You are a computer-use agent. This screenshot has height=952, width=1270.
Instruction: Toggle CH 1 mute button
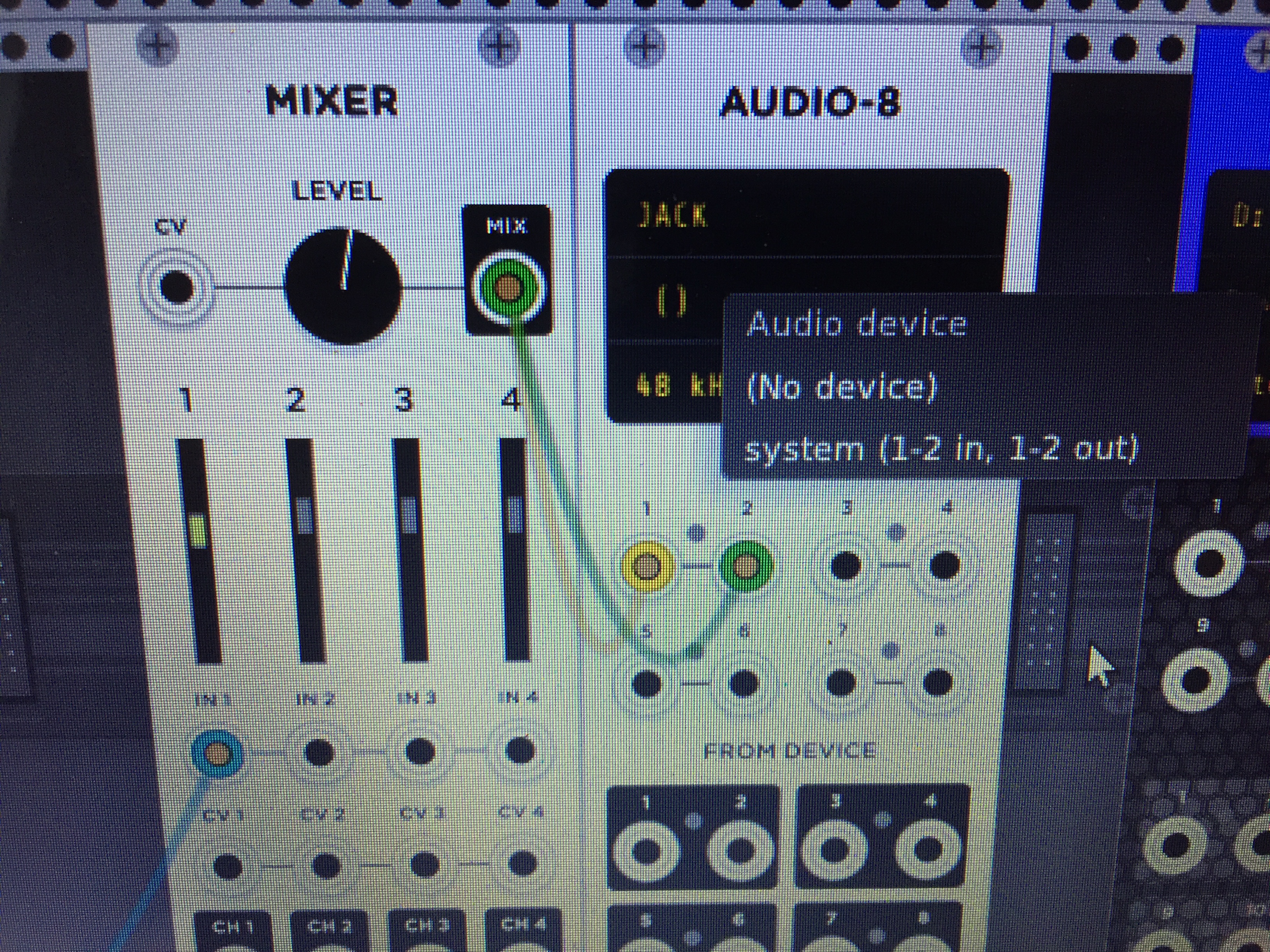[233, 929]
